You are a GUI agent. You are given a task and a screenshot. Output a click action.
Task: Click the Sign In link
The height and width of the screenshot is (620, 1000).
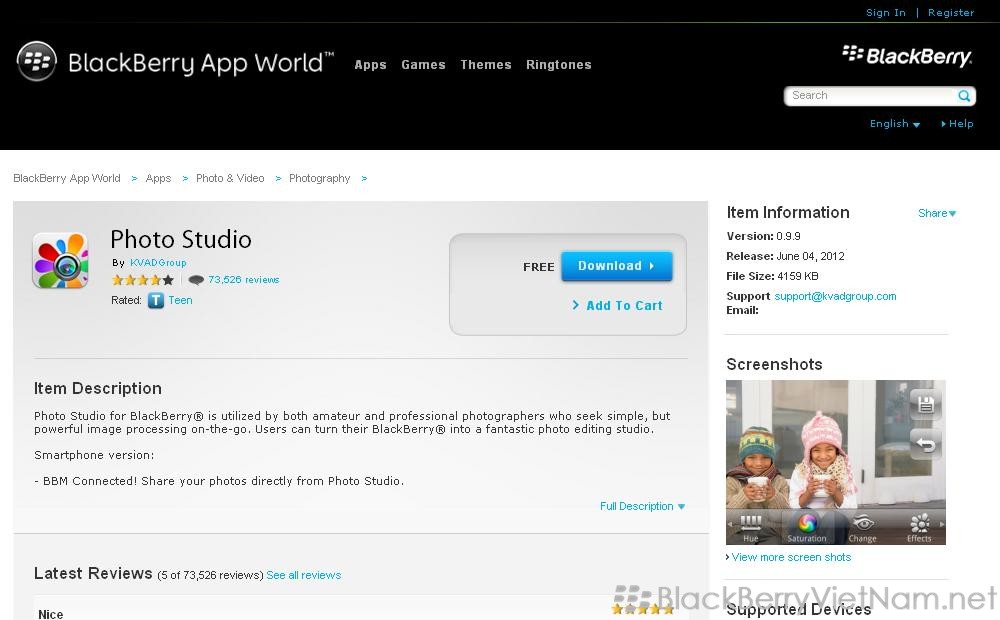click(x=886, y=13)
